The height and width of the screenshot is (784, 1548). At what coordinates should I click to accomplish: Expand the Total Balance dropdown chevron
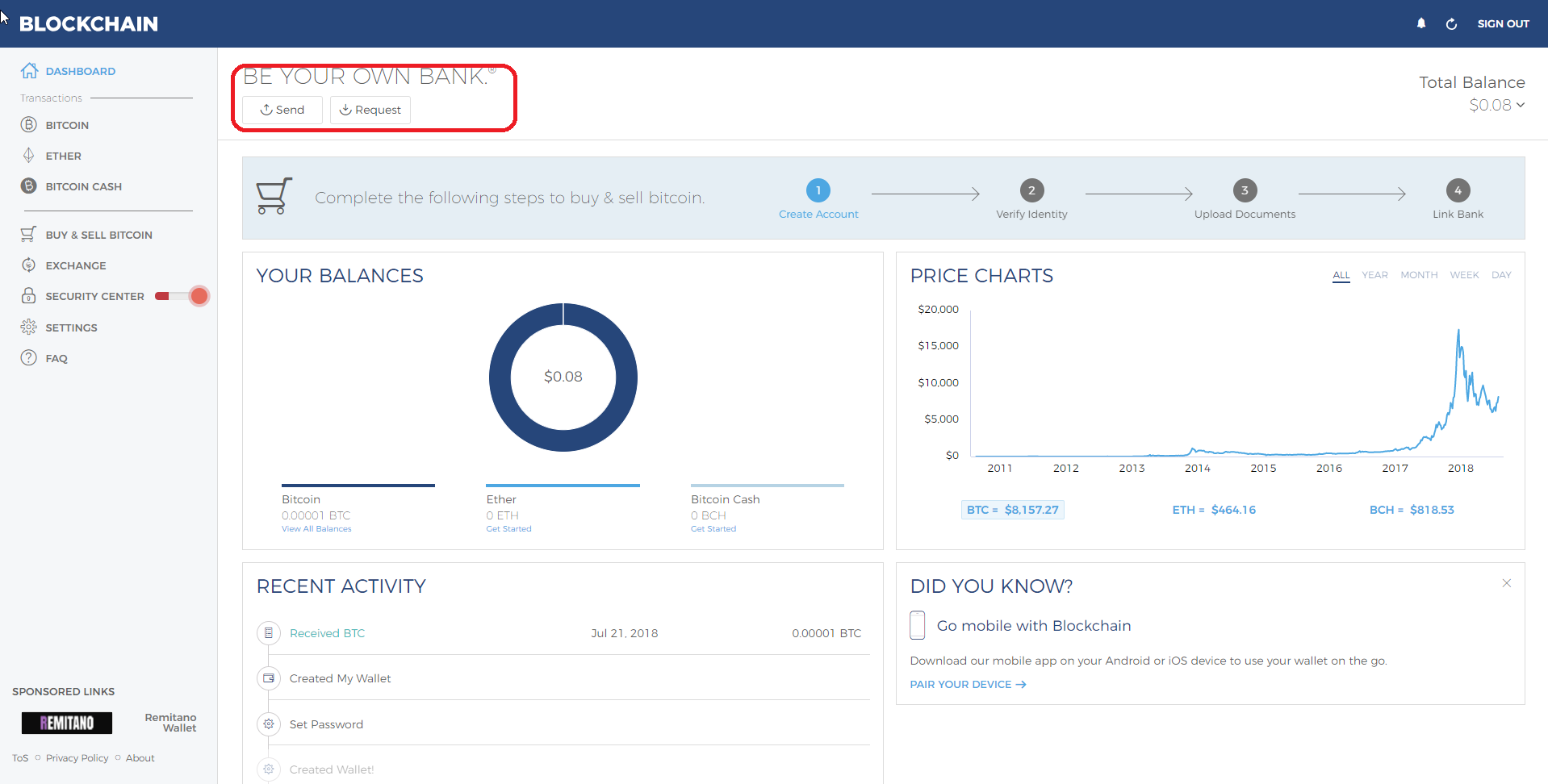(x=1521, y=105)
